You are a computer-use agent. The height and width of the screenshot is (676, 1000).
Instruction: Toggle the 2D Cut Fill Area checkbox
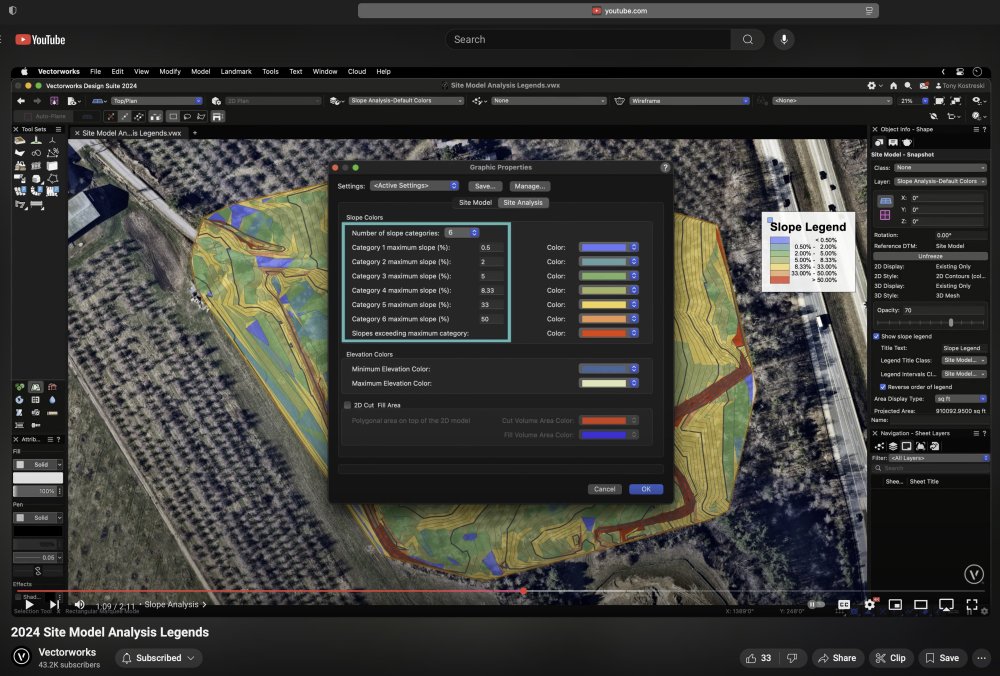coord(347,405)
